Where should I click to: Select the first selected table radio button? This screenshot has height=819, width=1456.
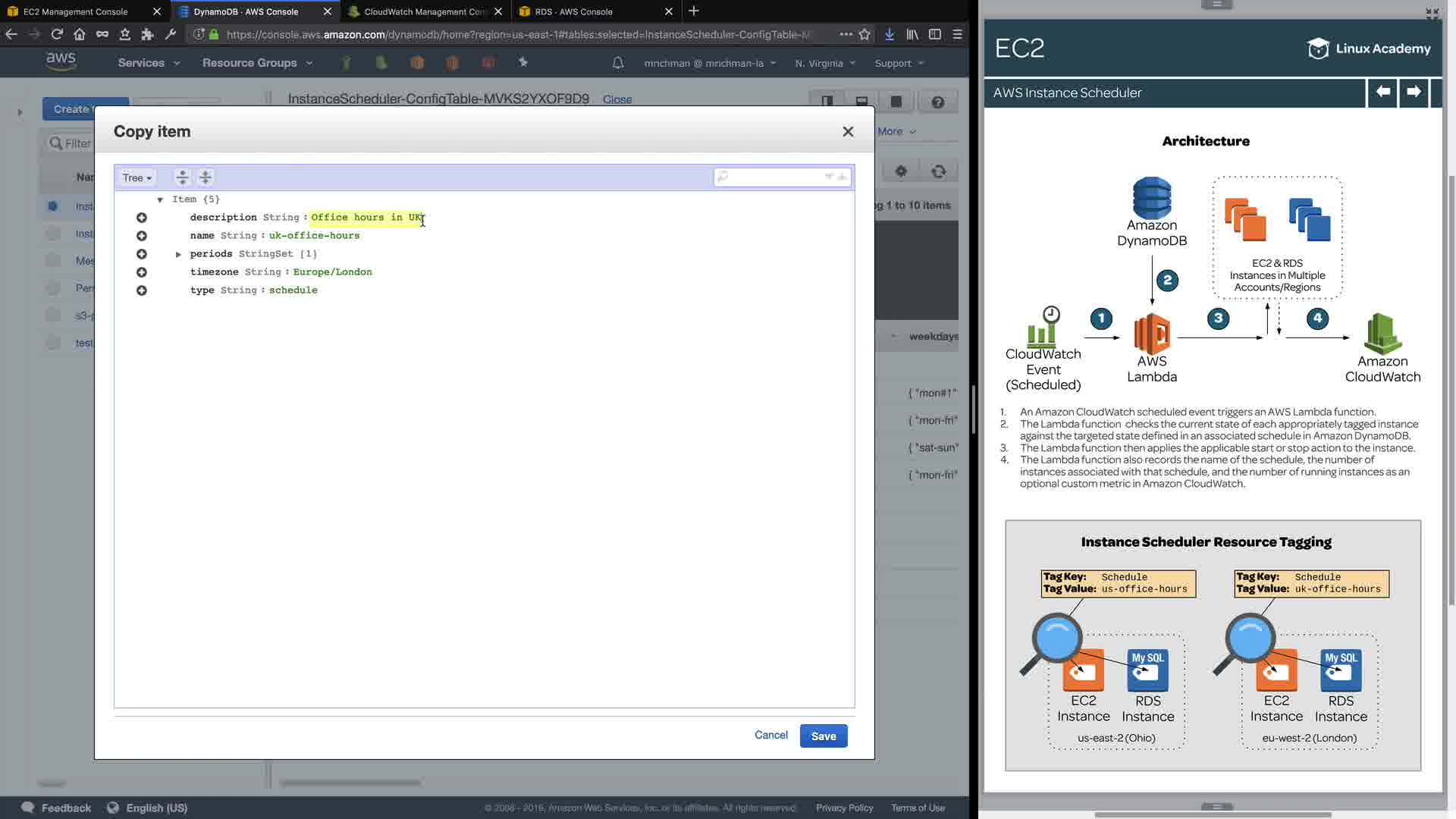point(53,206)
